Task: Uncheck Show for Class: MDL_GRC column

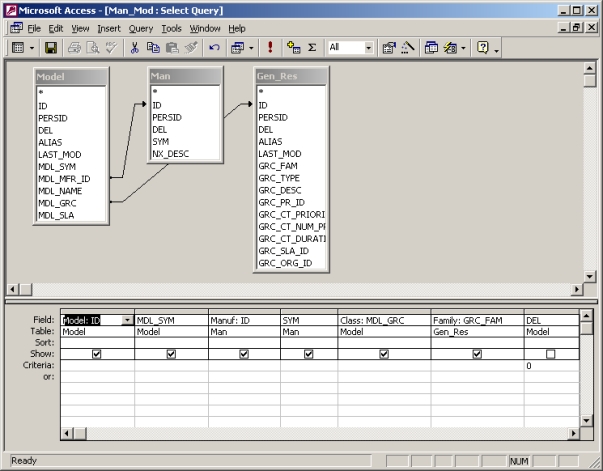Action: tap(384, 354)
